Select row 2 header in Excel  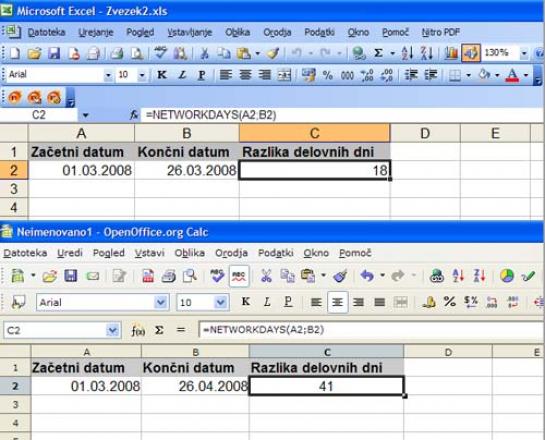pos(14,170)
